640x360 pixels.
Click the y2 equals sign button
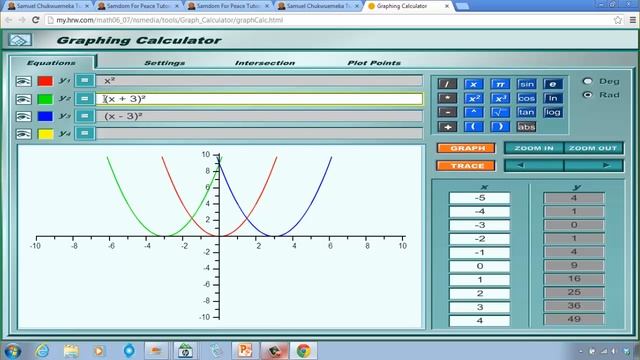click(85, 98)
